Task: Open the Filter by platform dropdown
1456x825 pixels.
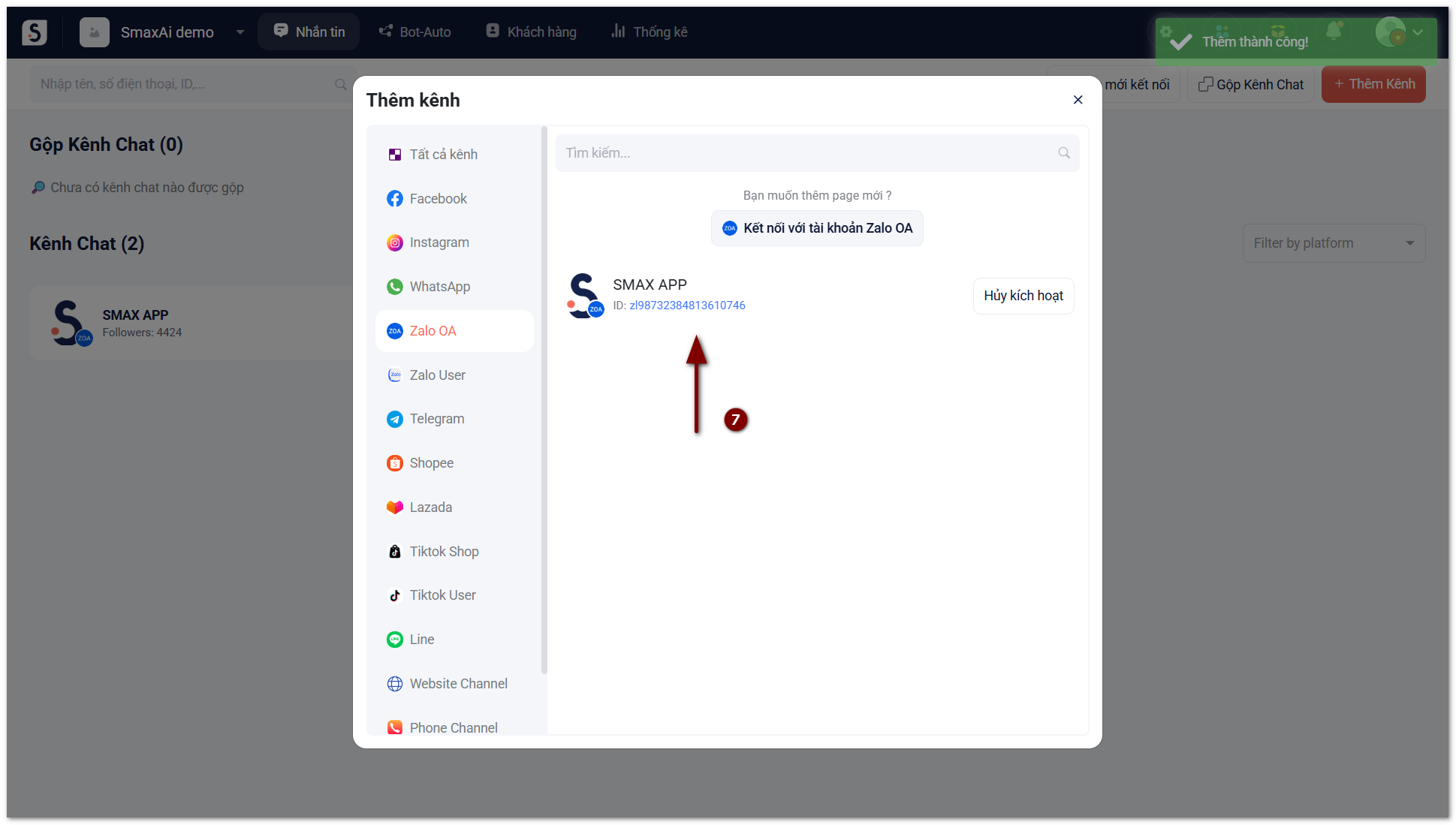Action: [1333, 243]
